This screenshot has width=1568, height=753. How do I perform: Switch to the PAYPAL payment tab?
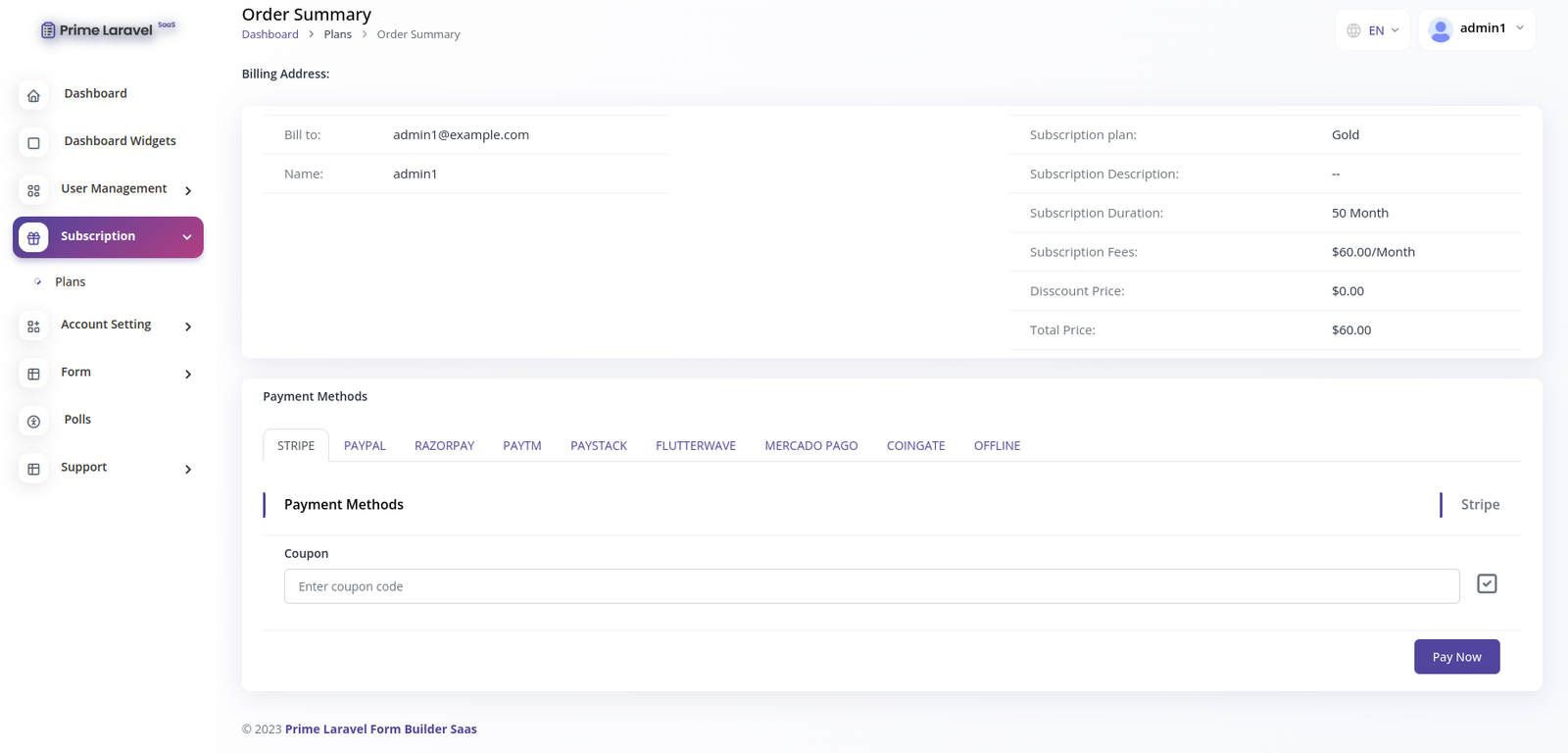[x=365, y=446]
